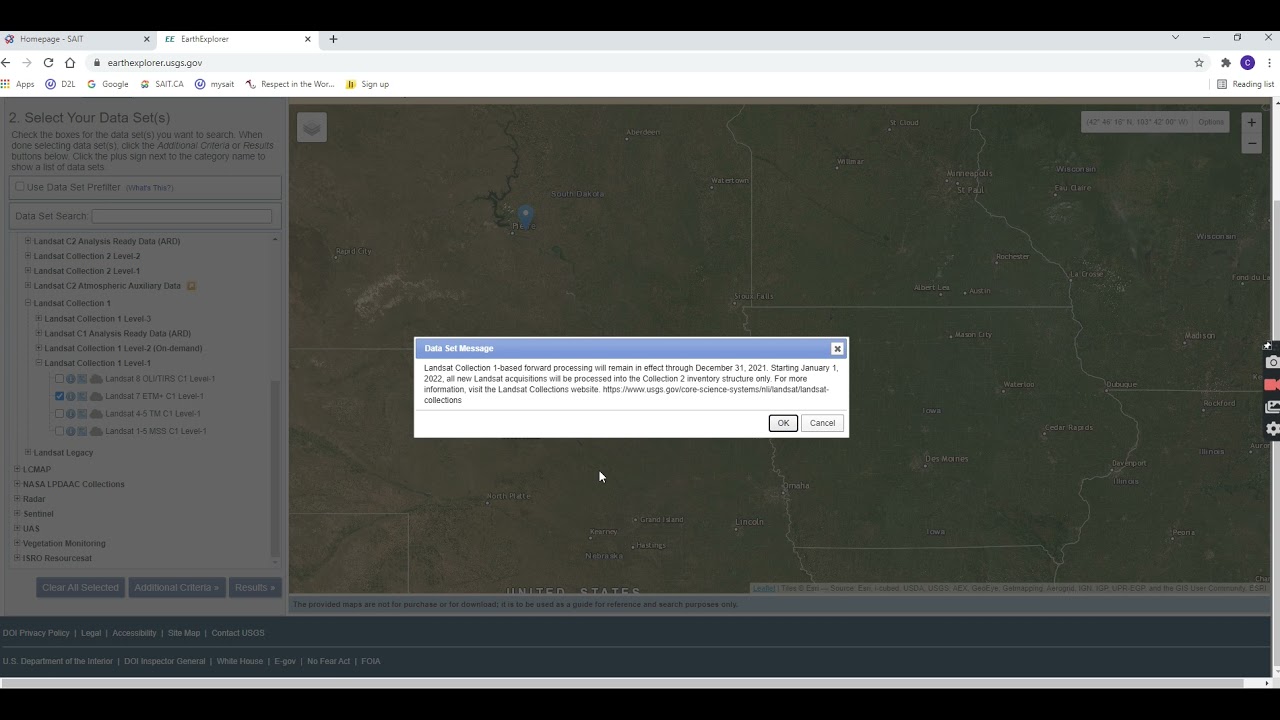Collapse the Landsat Collection 1 node
The image size is (1280, 720).
28,303
